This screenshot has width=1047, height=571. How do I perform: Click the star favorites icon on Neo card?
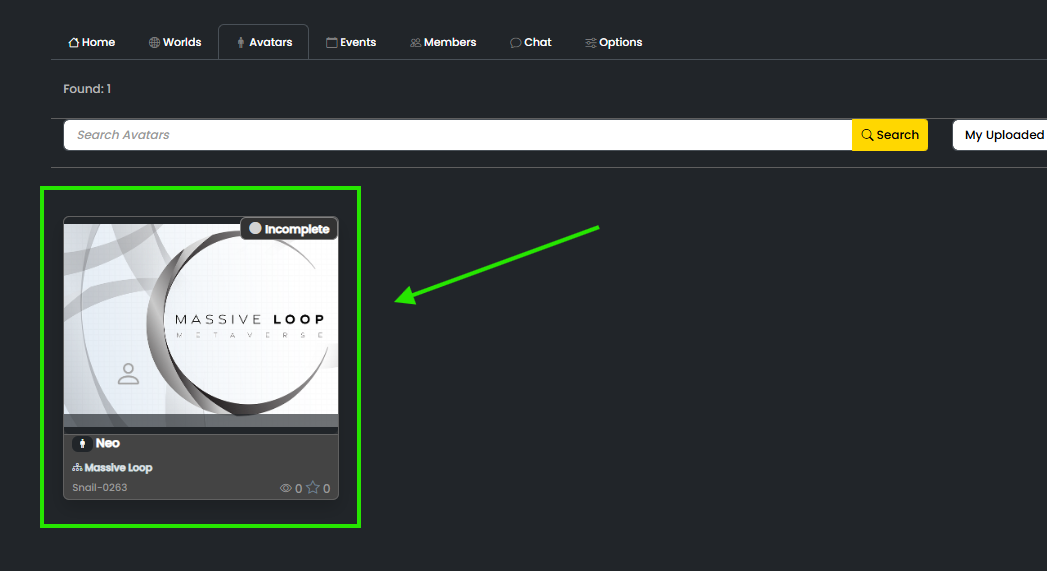312,488
